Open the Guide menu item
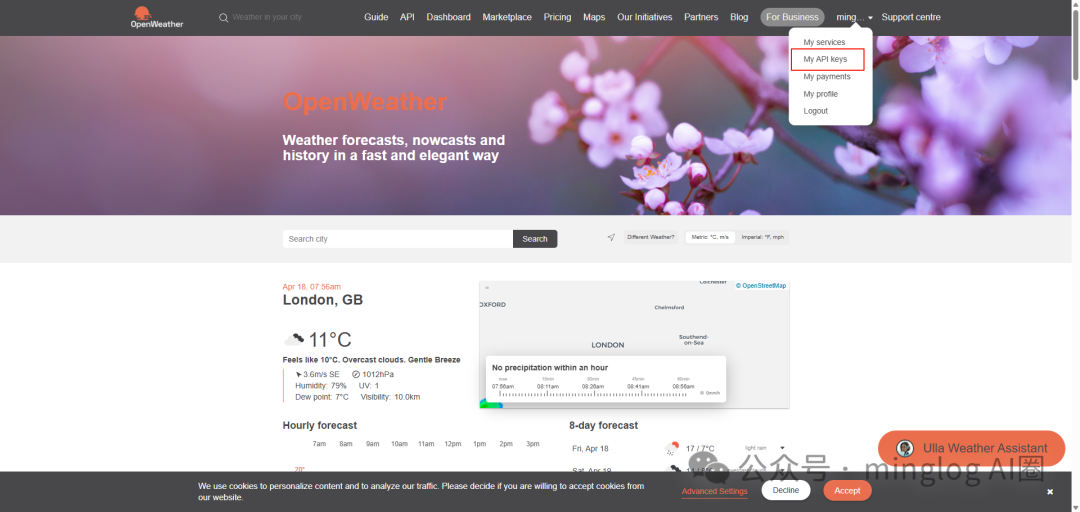Screen dimensions: 1080x512 tap(376, 17)
